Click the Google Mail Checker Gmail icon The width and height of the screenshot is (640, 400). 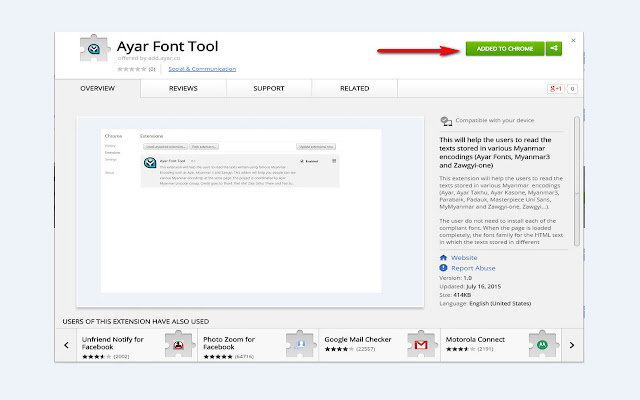click(x=421, y=344)
